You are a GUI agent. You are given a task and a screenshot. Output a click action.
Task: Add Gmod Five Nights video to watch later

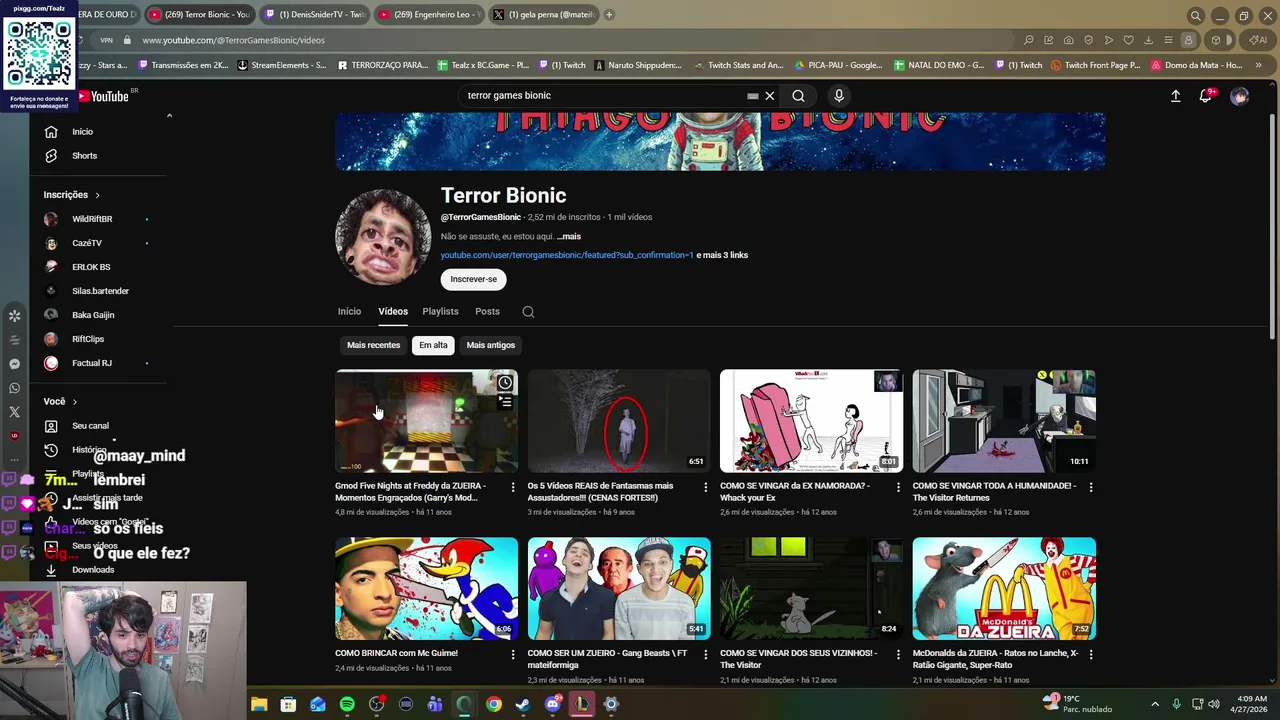505,383
